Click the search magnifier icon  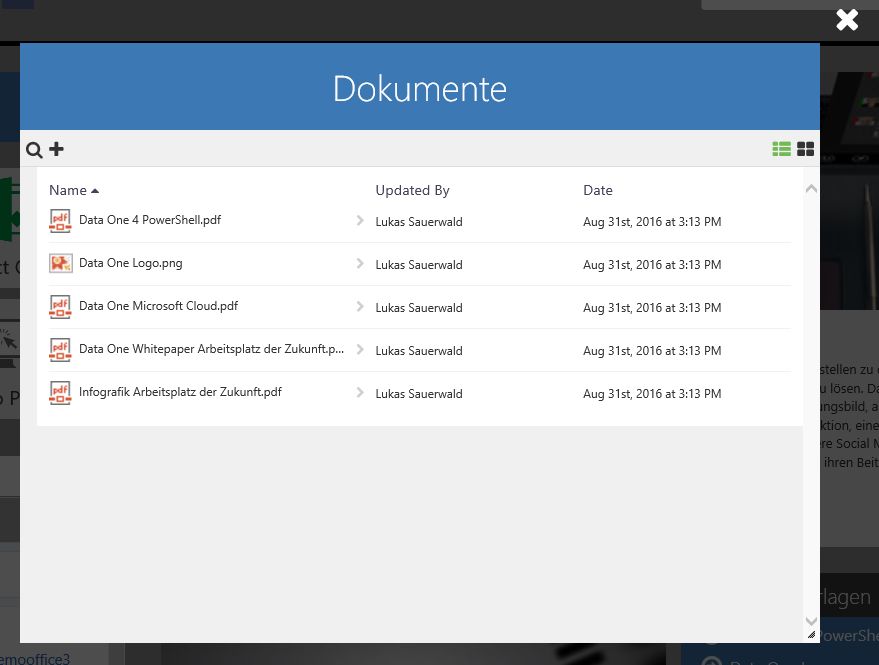(x=34, y=150)
